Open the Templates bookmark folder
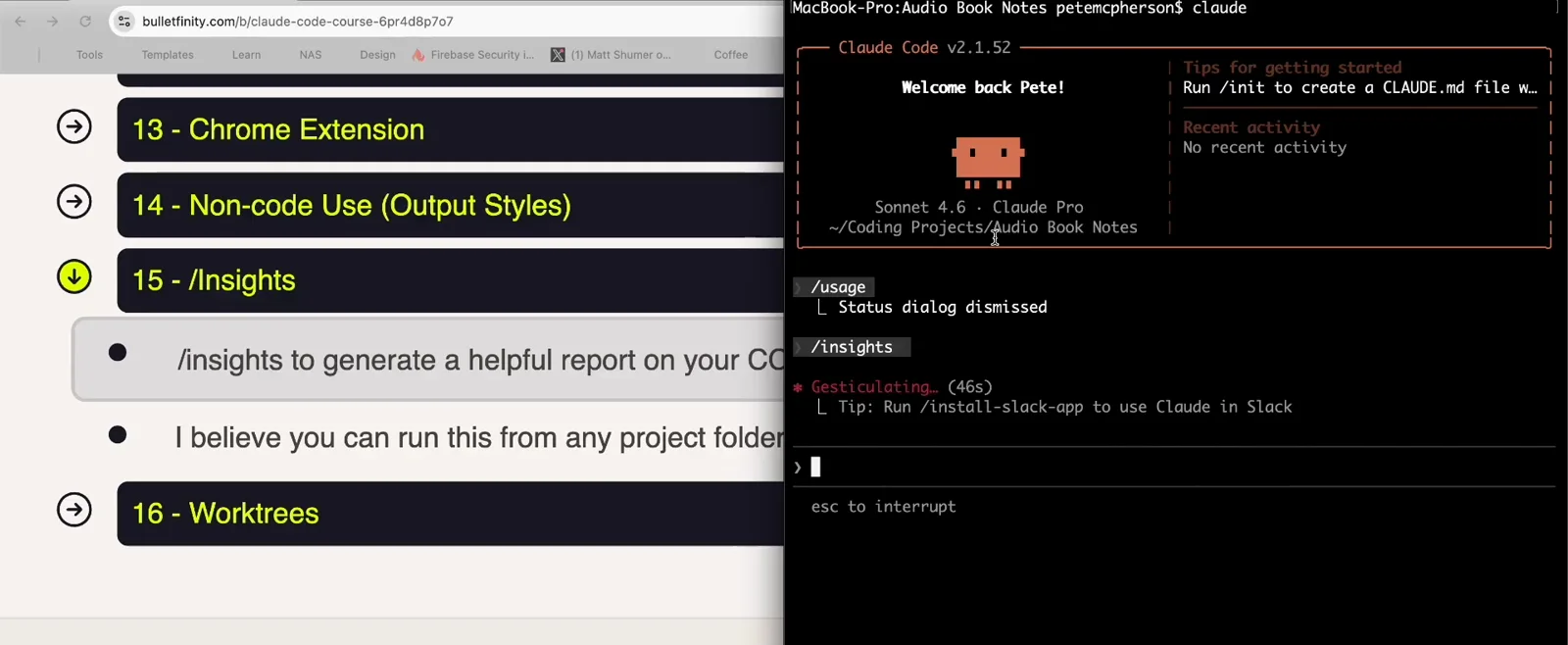1568x645 pixels. pyautogui.click(x=168, y=55)
